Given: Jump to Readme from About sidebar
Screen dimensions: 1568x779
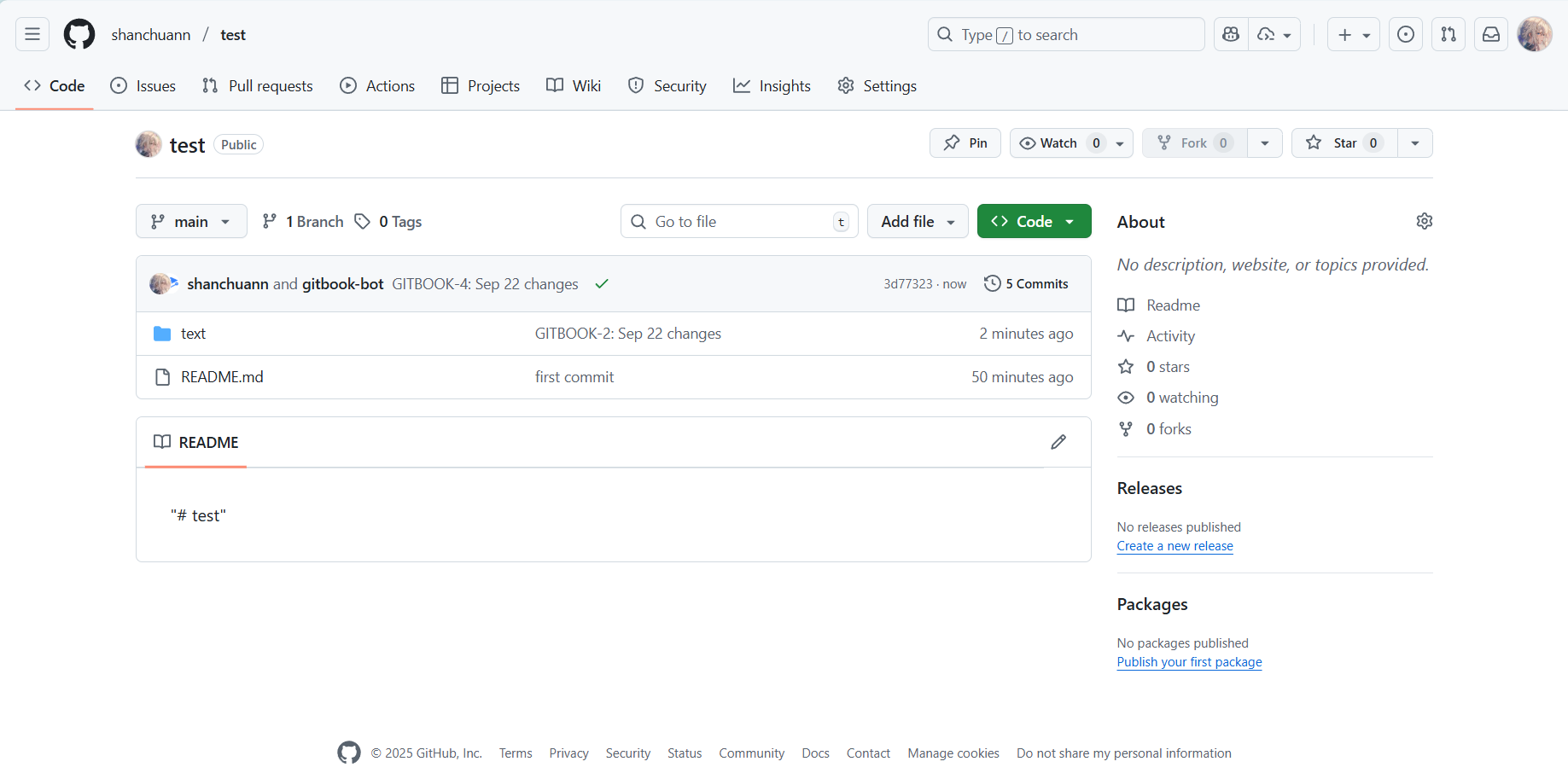Looking at the screenshot, I should 1158,305.
